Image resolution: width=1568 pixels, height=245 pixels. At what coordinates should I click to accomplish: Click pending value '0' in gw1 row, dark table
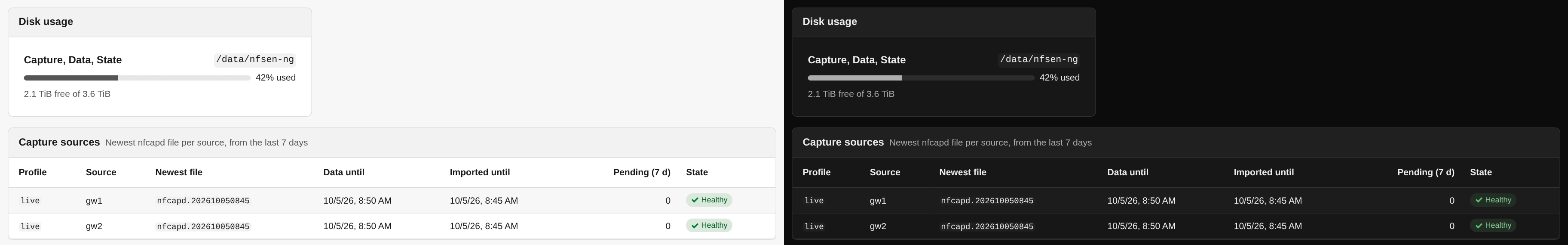[1452, 201]
